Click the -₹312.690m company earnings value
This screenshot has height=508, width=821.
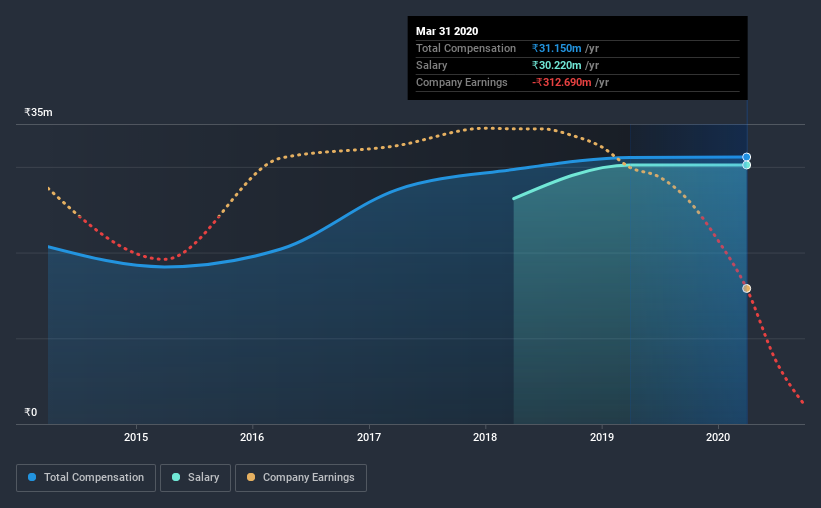coord(562,82)
